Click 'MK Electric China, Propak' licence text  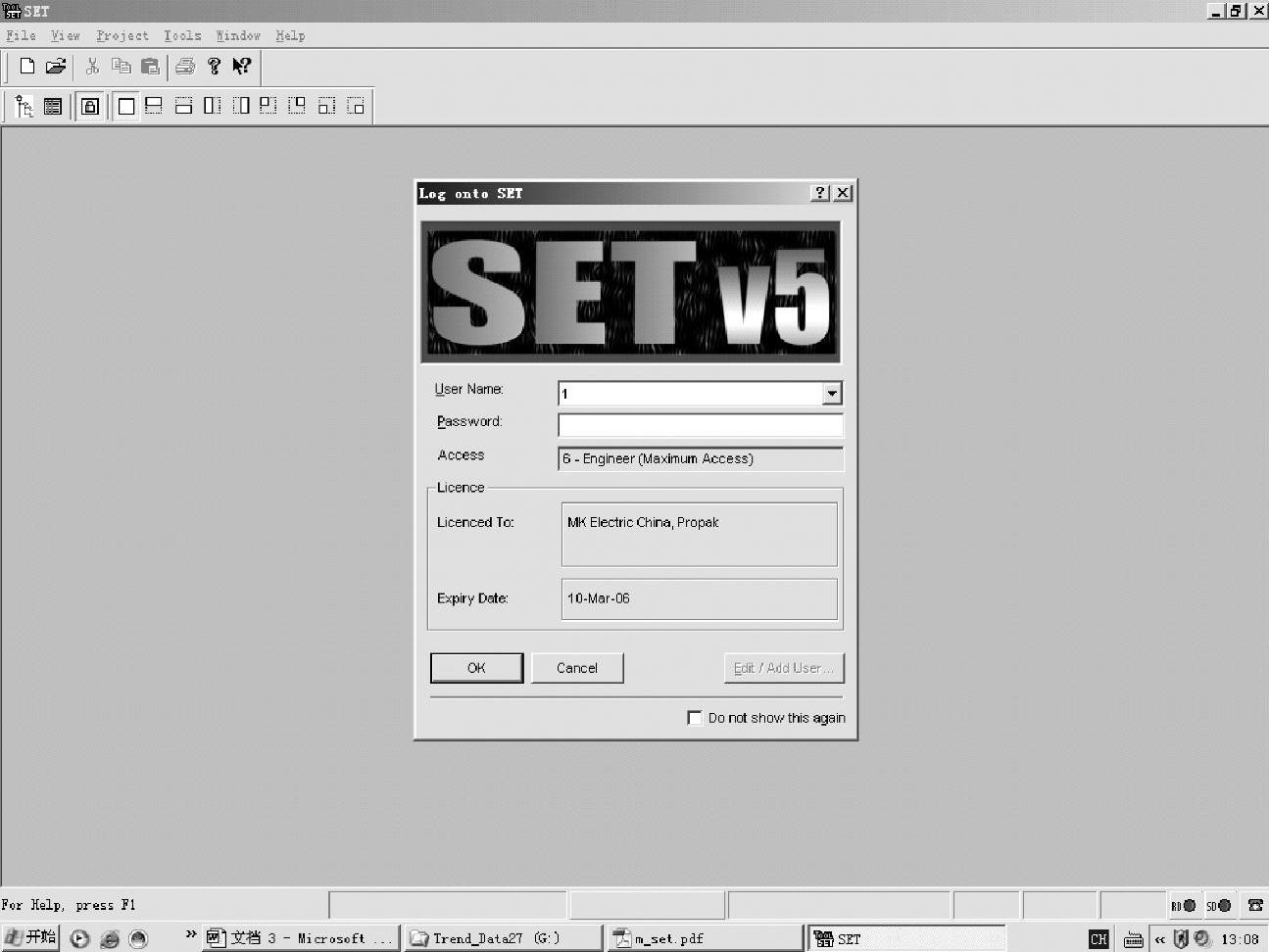[x=643, y=522]
